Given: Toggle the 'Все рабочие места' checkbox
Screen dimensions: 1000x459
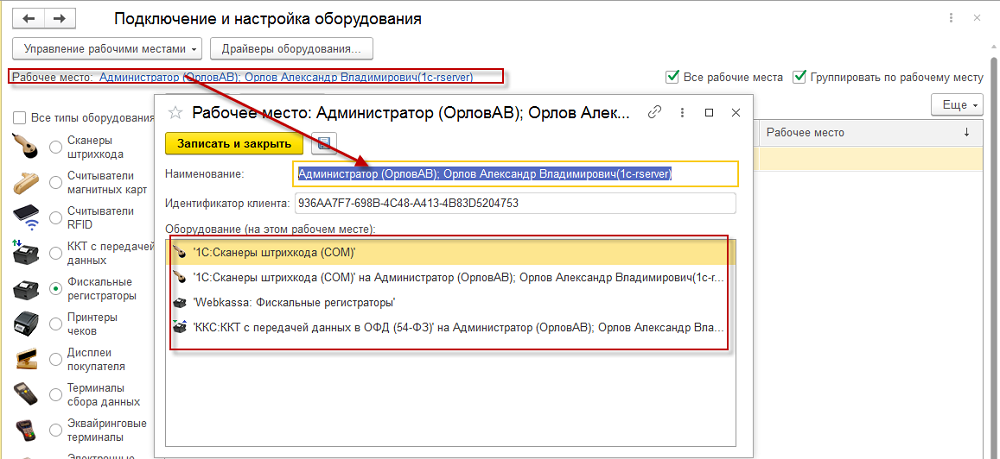Looking at the screenshot, I should [672, 77].
